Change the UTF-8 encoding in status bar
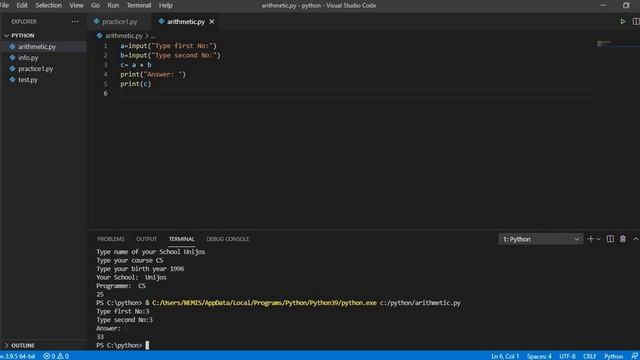This screenshot has width=640, height=360. pos(567,356)
